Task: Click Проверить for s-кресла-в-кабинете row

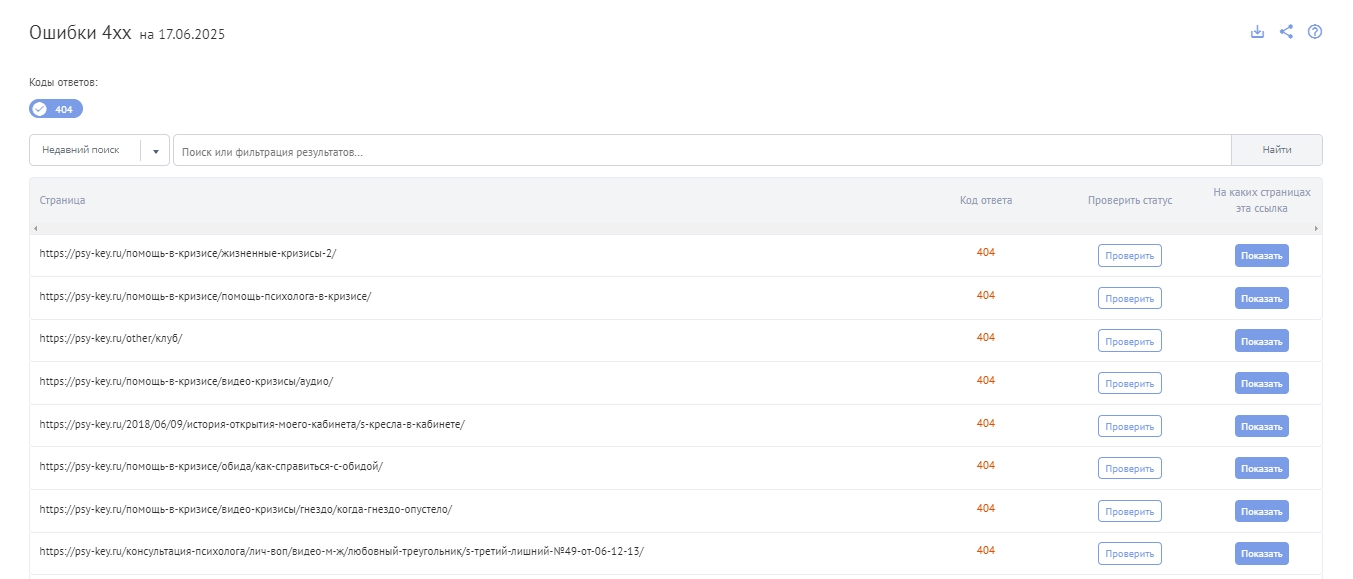Action: pos(1130,426)
